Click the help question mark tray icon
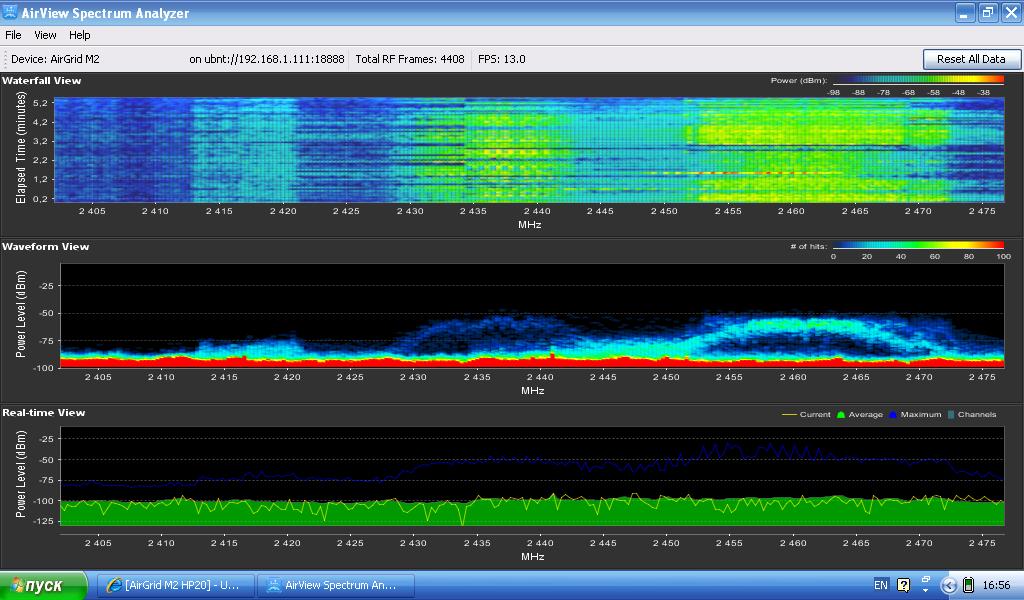The height and width of the screenshot is (600, 1024). (904, 585)
